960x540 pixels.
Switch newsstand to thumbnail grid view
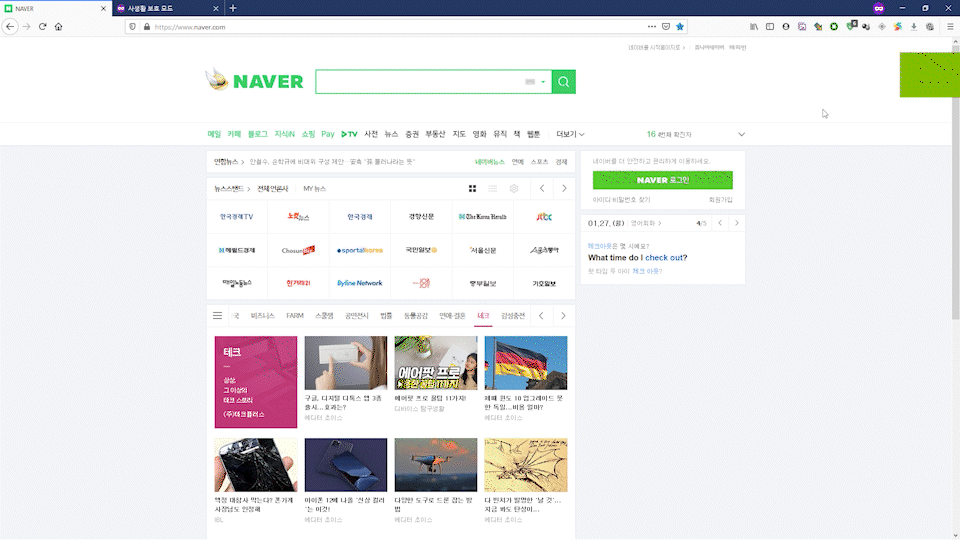pos(472,189)
